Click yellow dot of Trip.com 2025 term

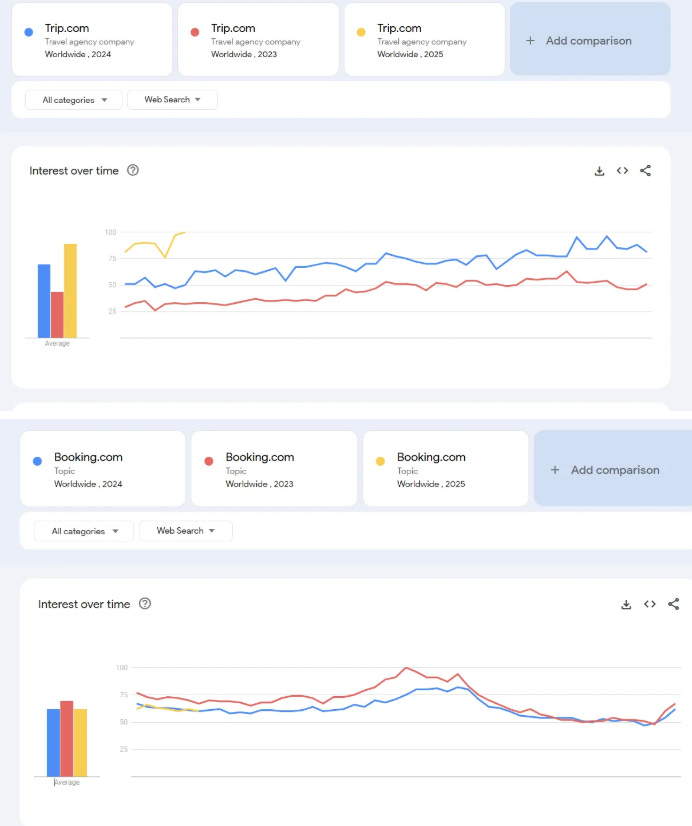tap(361, 32)
